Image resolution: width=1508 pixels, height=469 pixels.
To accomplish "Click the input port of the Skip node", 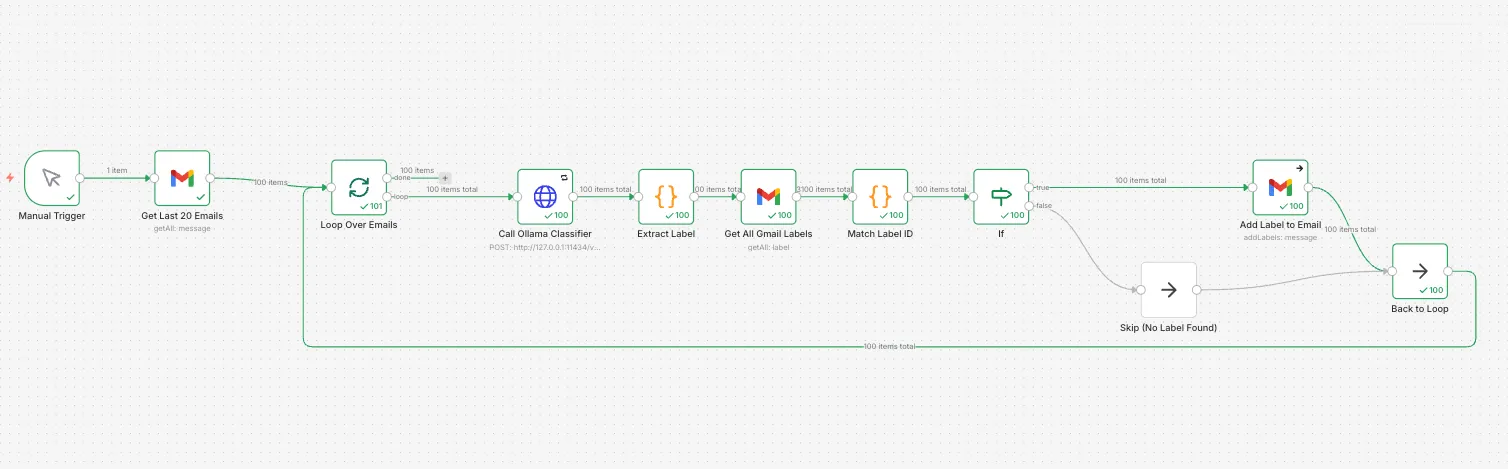I will [1140, 290].
